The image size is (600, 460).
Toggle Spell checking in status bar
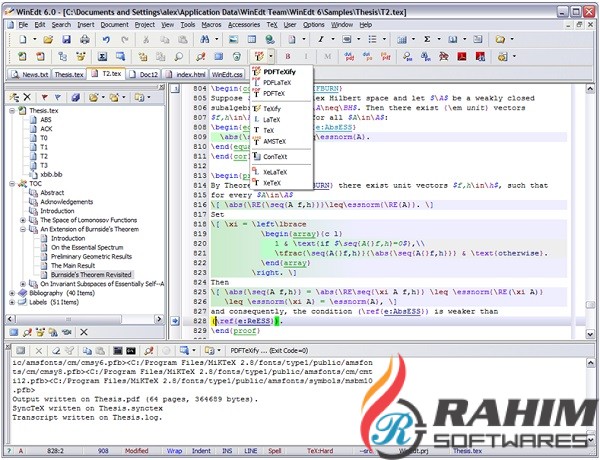(x=275, y=451)
